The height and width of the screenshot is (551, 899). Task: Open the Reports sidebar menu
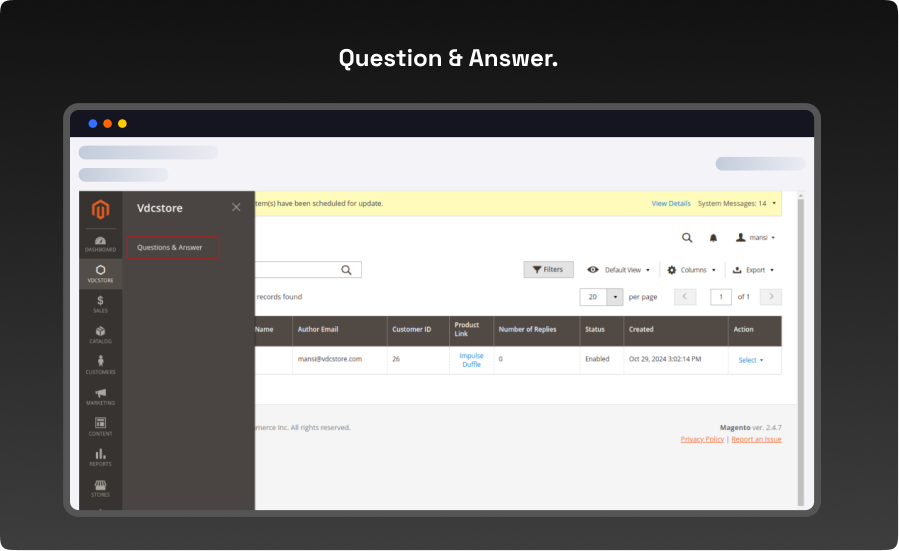click(100, 458)
